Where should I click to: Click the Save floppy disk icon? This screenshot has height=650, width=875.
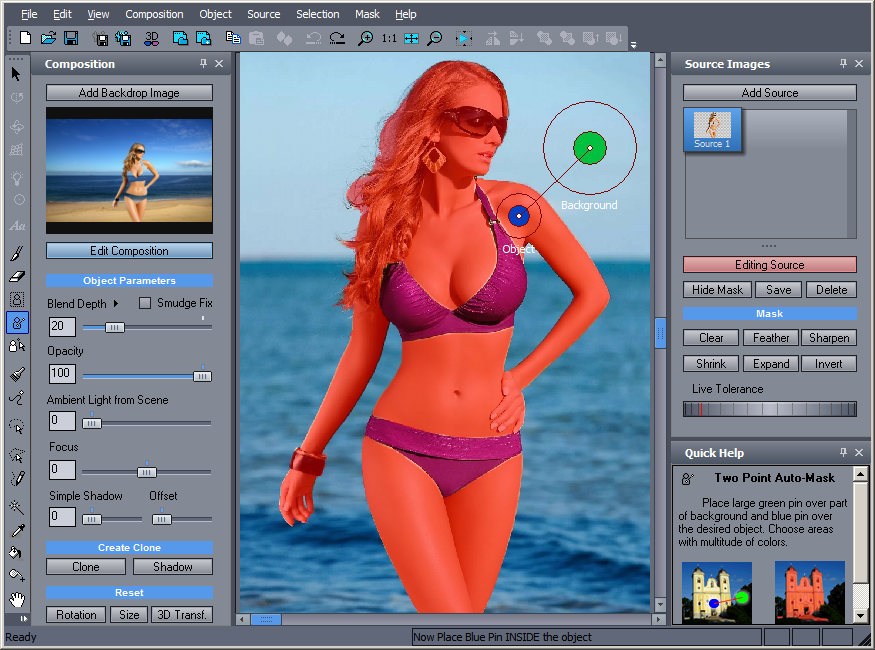(x=71, y=39)
